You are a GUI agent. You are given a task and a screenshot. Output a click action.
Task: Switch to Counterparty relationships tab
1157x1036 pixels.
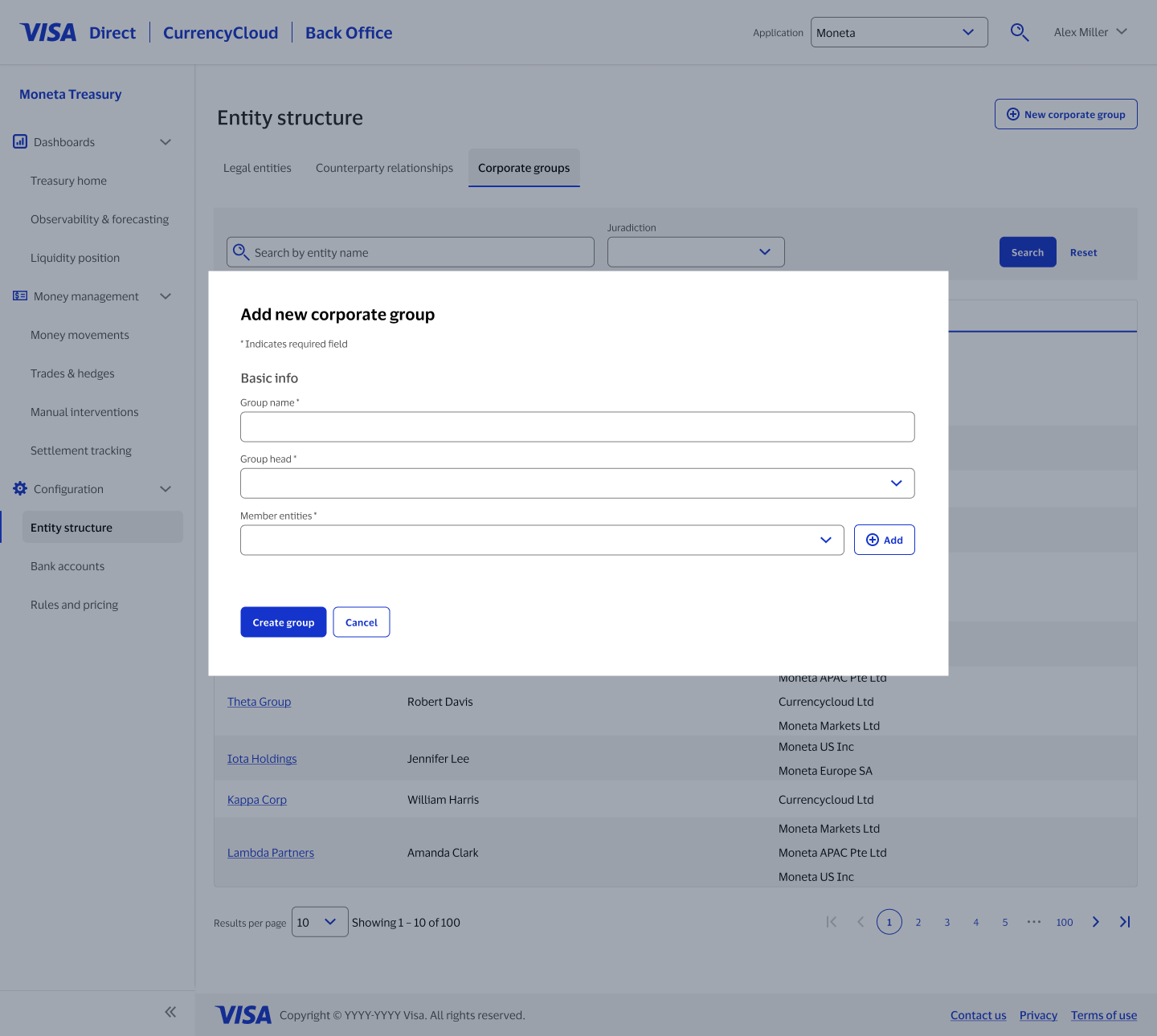click(384, 168)
